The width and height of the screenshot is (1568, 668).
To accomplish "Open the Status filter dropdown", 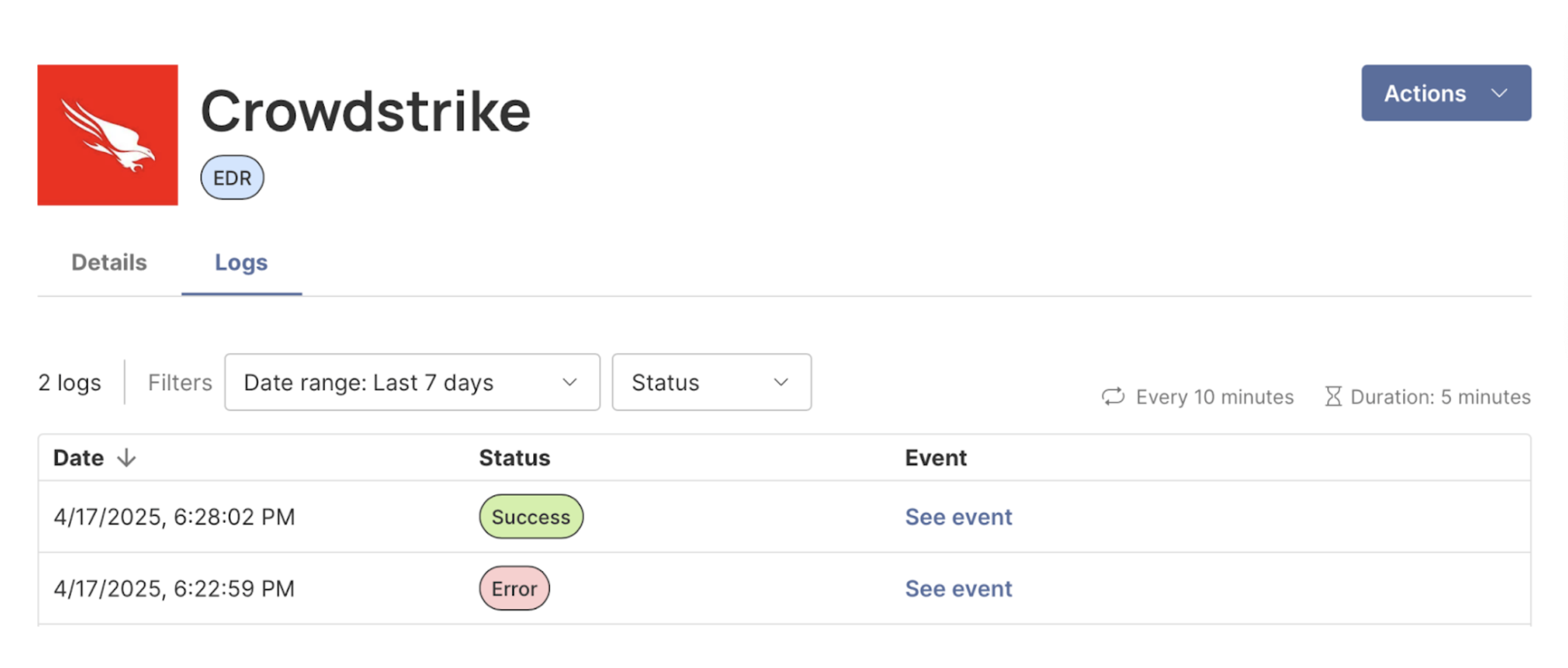I will pos(712,383).
